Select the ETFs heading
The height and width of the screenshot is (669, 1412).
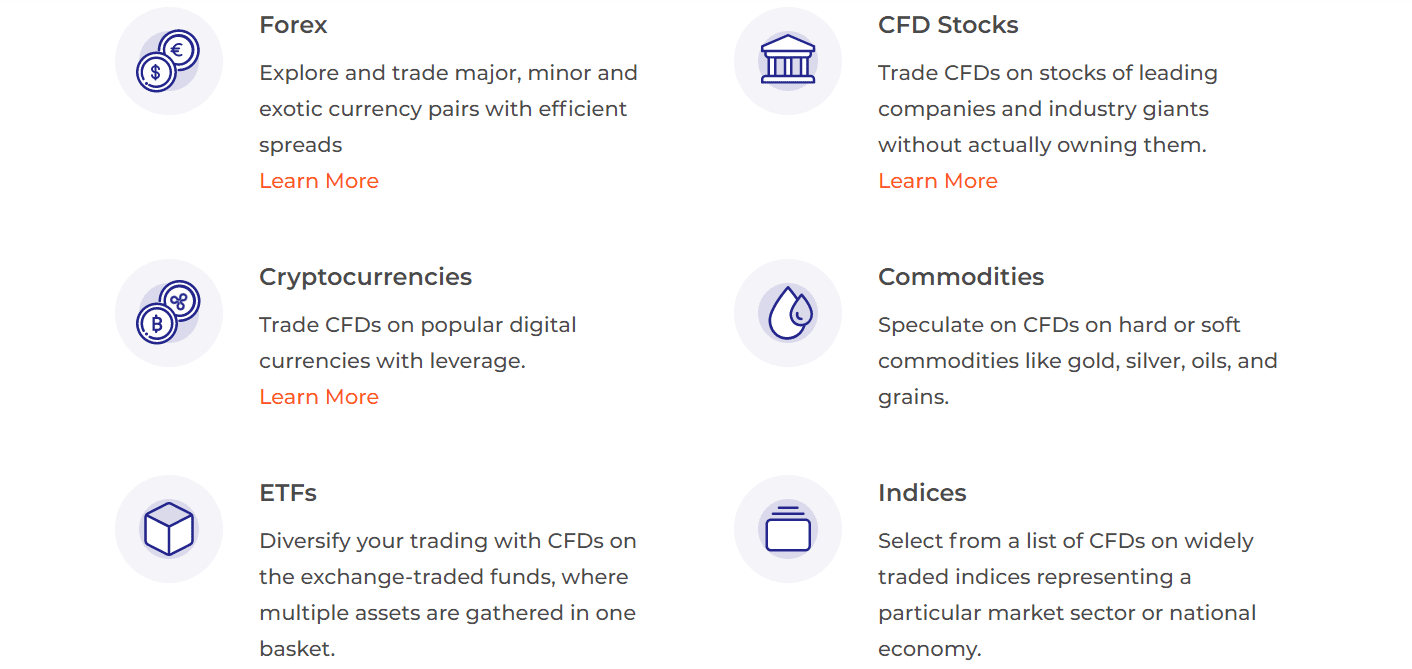[x=288, y=493]
